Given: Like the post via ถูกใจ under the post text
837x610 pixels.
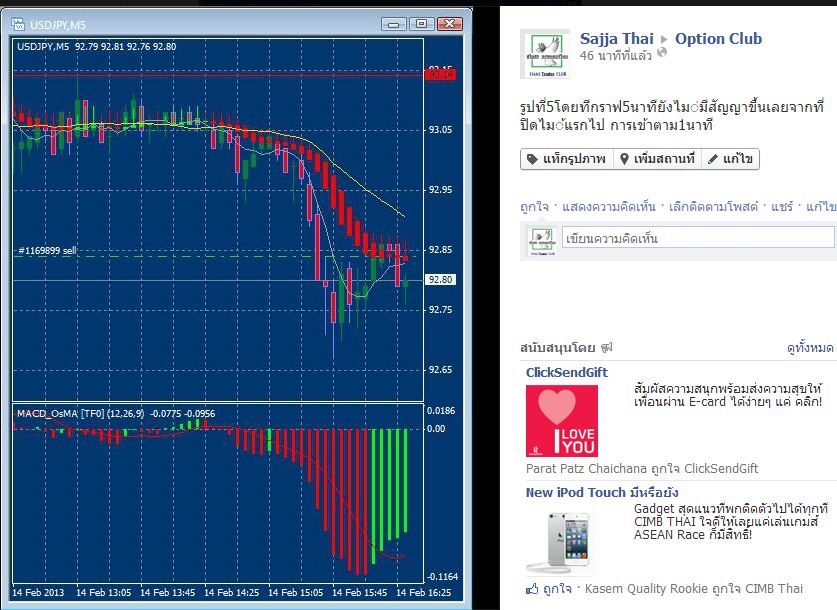Looking at the screenshot, I should pos(534,207).
